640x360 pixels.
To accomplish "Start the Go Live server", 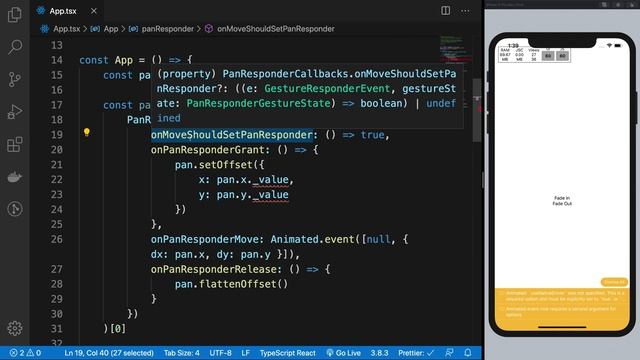I will (x=344, y=353).
